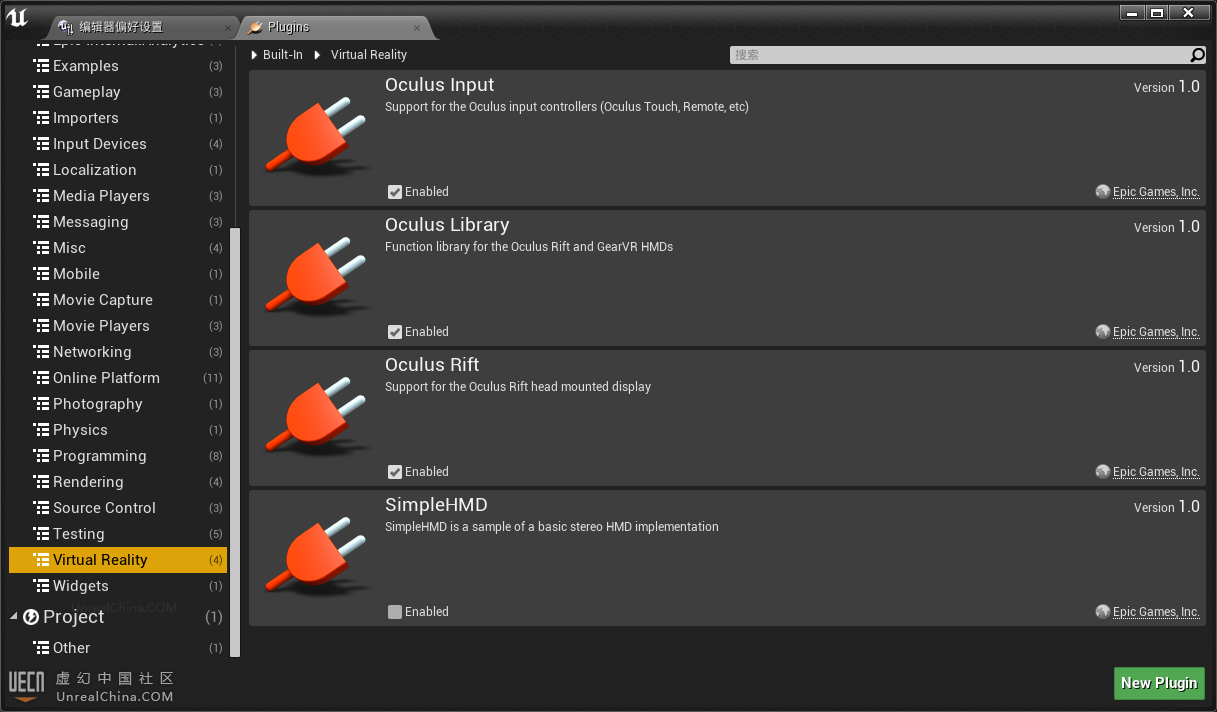Open the Programming category

pos(118,456)
